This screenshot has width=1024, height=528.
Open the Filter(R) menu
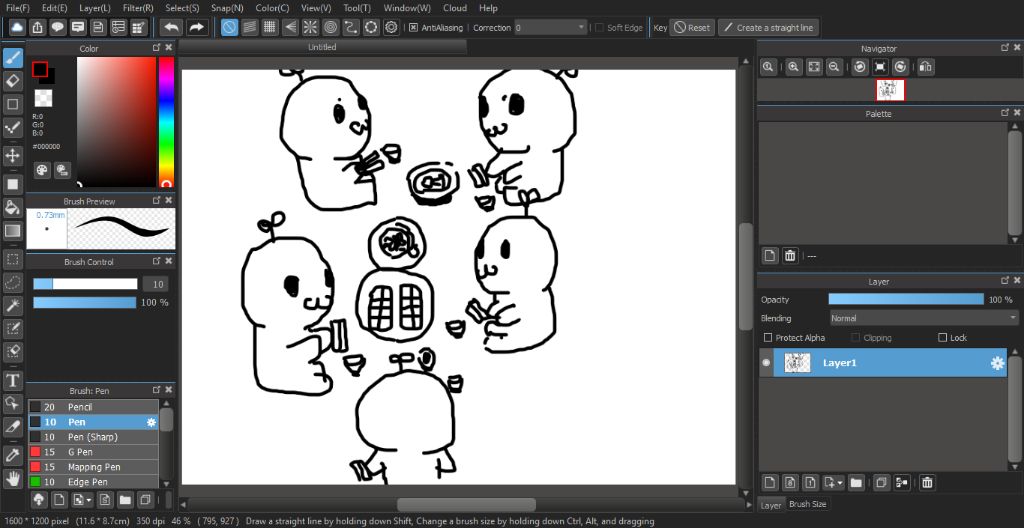click(138, 8)
